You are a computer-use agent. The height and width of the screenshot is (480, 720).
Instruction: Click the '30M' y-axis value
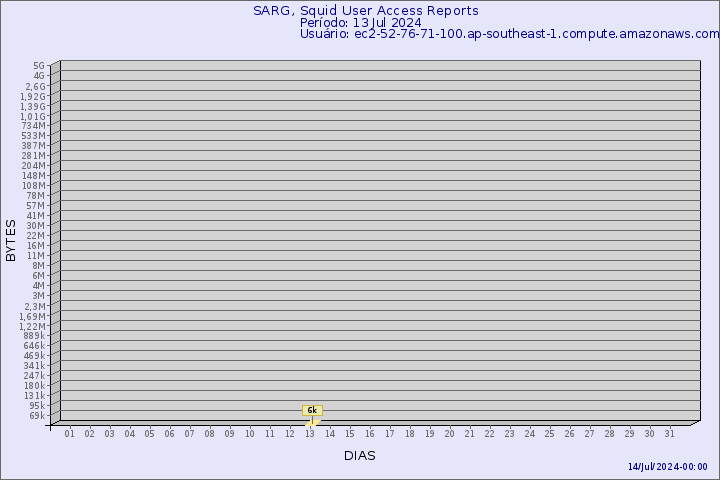[36, 226]
